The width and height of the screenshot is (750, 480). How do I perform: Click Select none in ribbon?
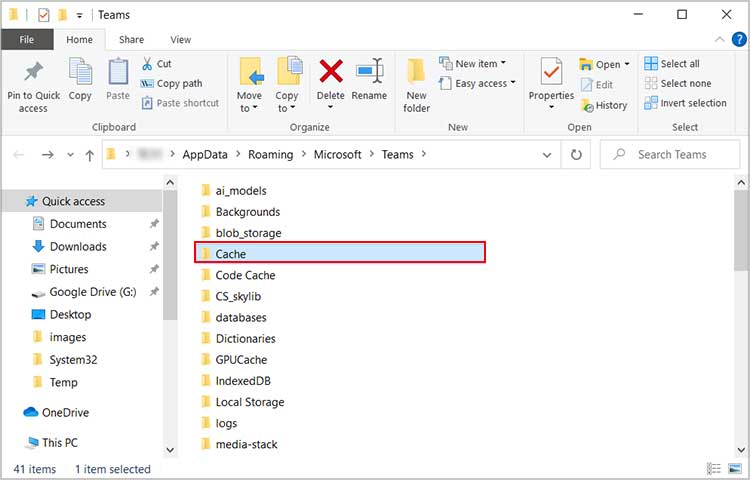pyautogui.click(x=678, y=83)
